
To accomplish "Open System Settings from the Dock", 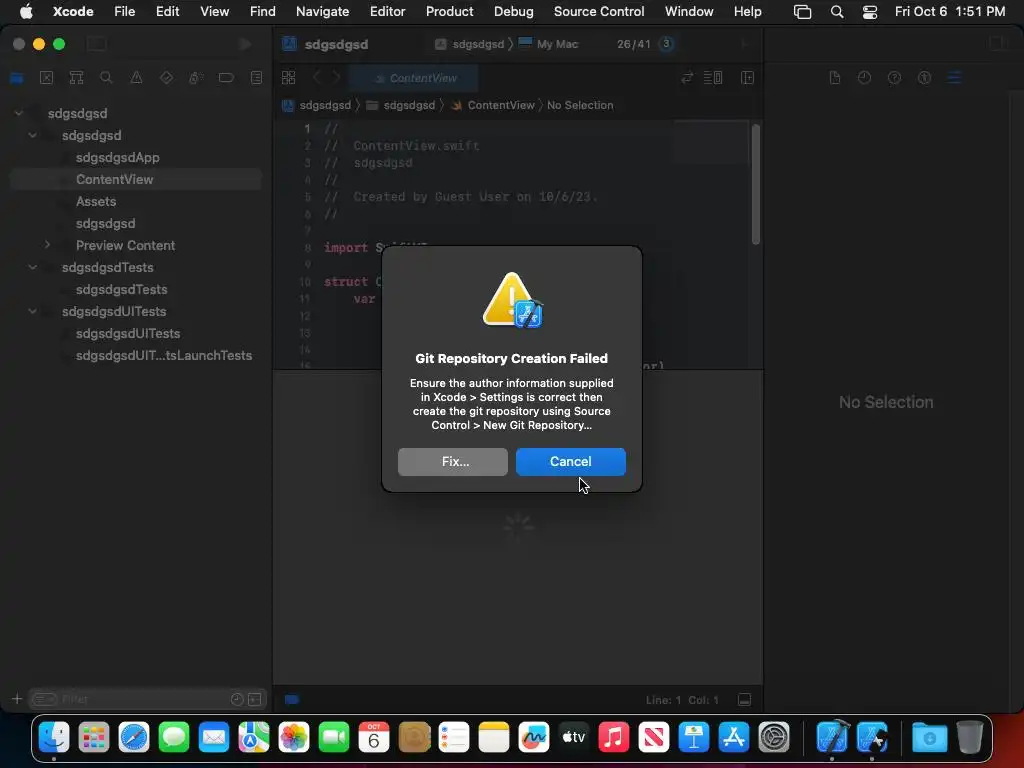I will tap(774, 738).
